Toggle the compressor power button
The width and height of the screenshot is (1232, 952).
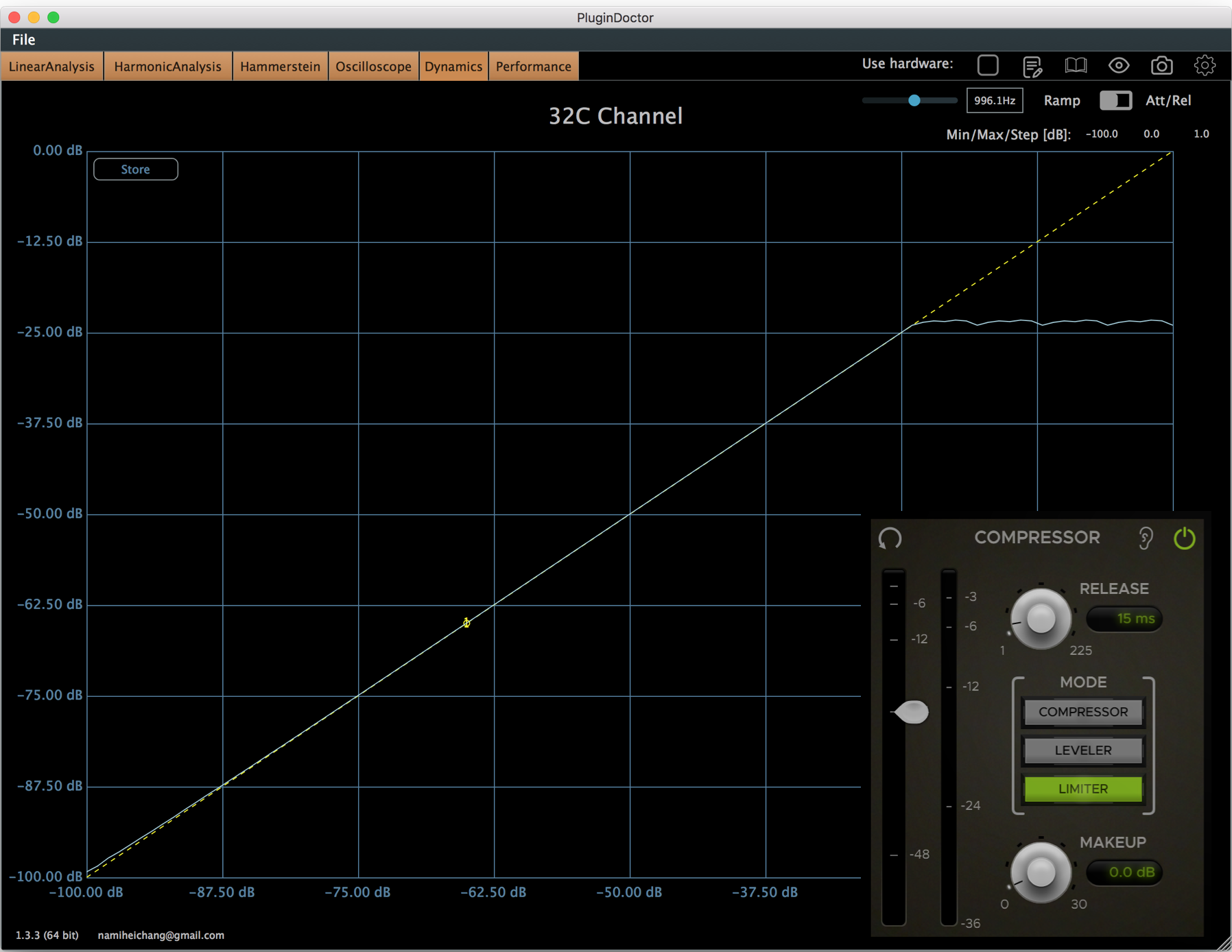(x=1185, y=538)
